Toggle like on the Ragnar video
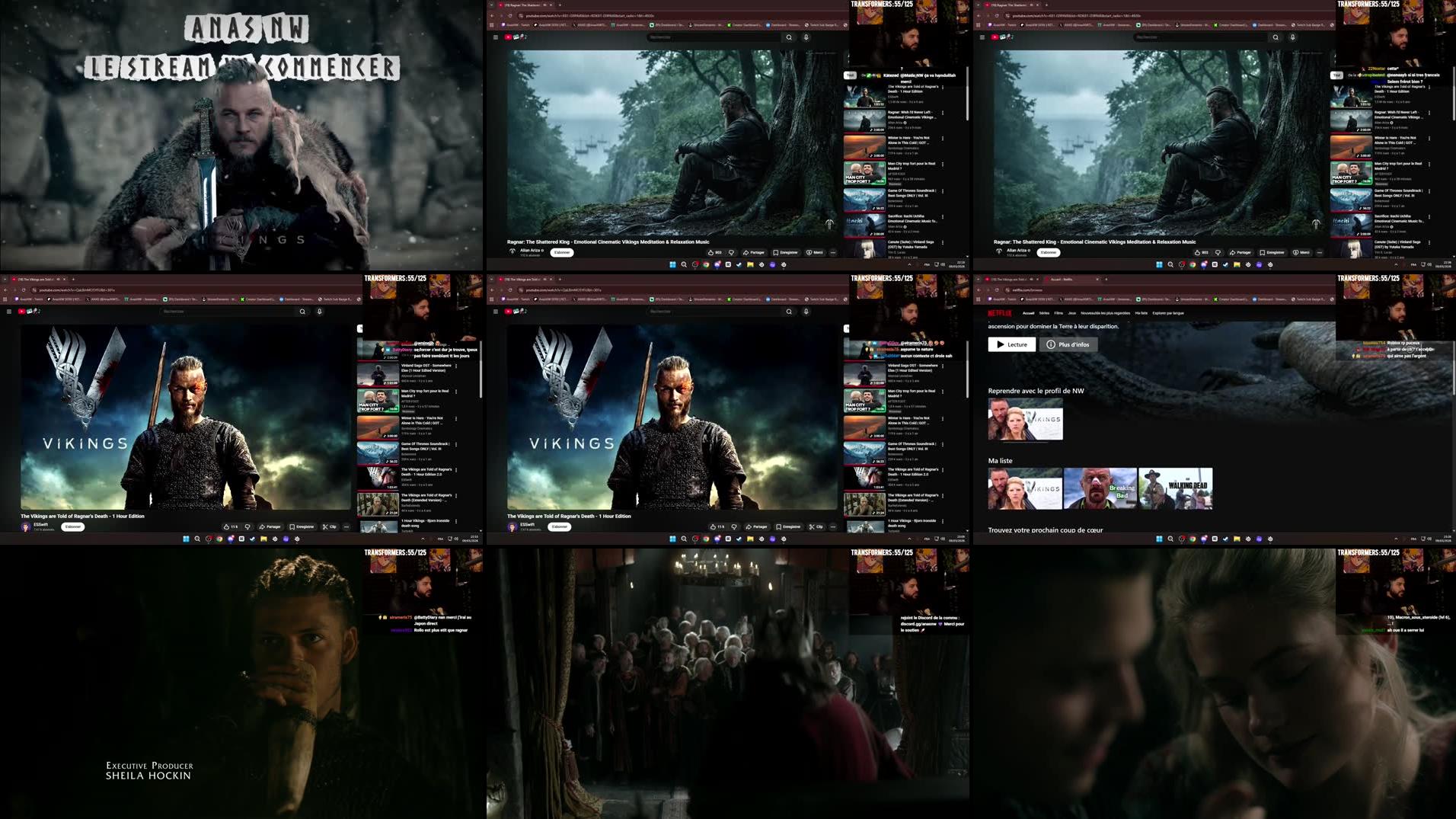The width and height of the screenshot is (1456, 819). point(713,252)
